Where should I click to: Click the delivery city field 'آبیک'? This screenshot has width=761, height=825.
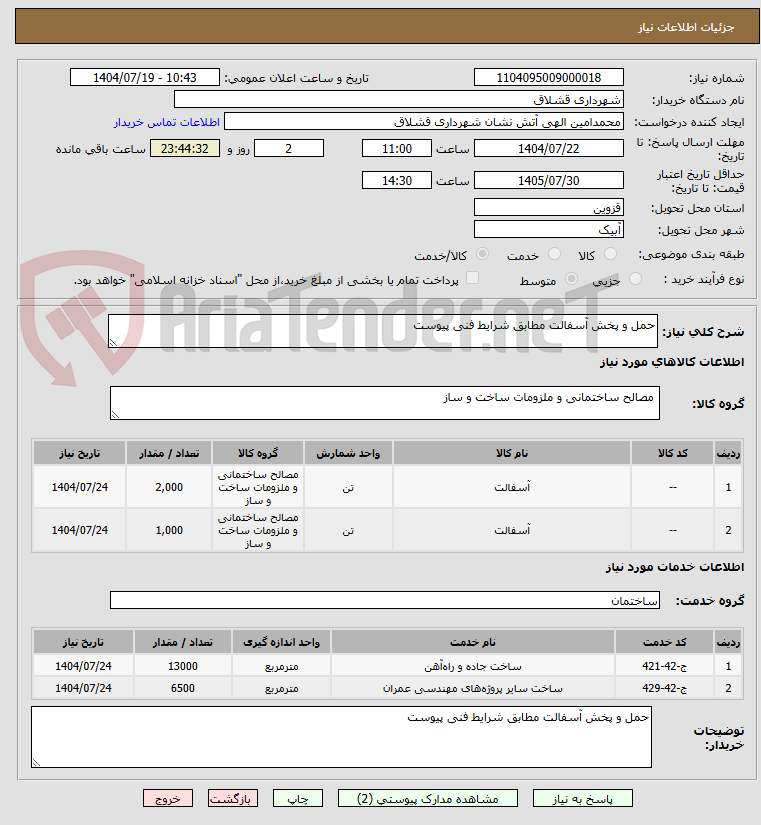coord(548,229)
